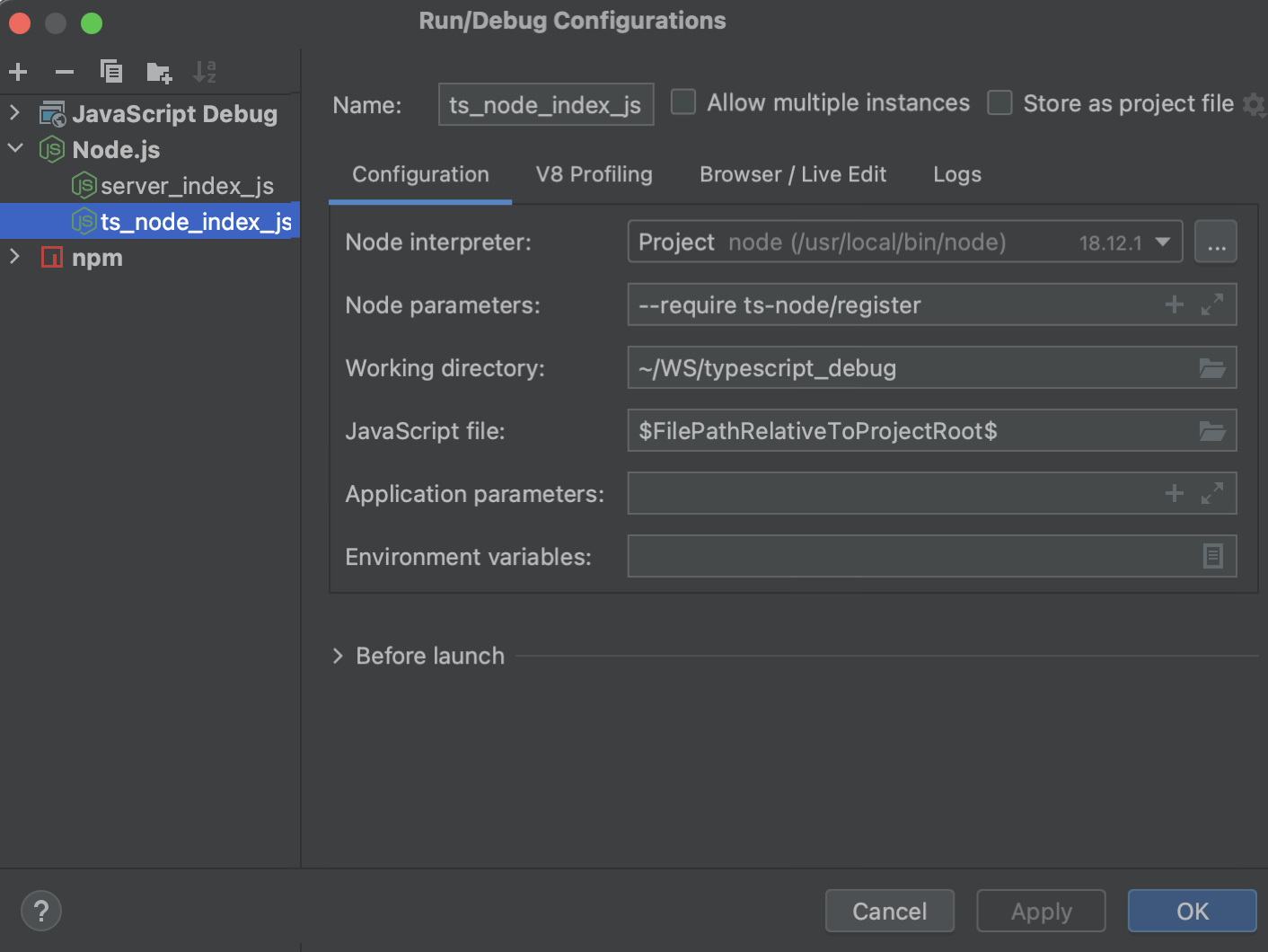Collapse the Node.js tree node
The width and height of the screenshot is (1268, 952).
click(x=14, y=149)
